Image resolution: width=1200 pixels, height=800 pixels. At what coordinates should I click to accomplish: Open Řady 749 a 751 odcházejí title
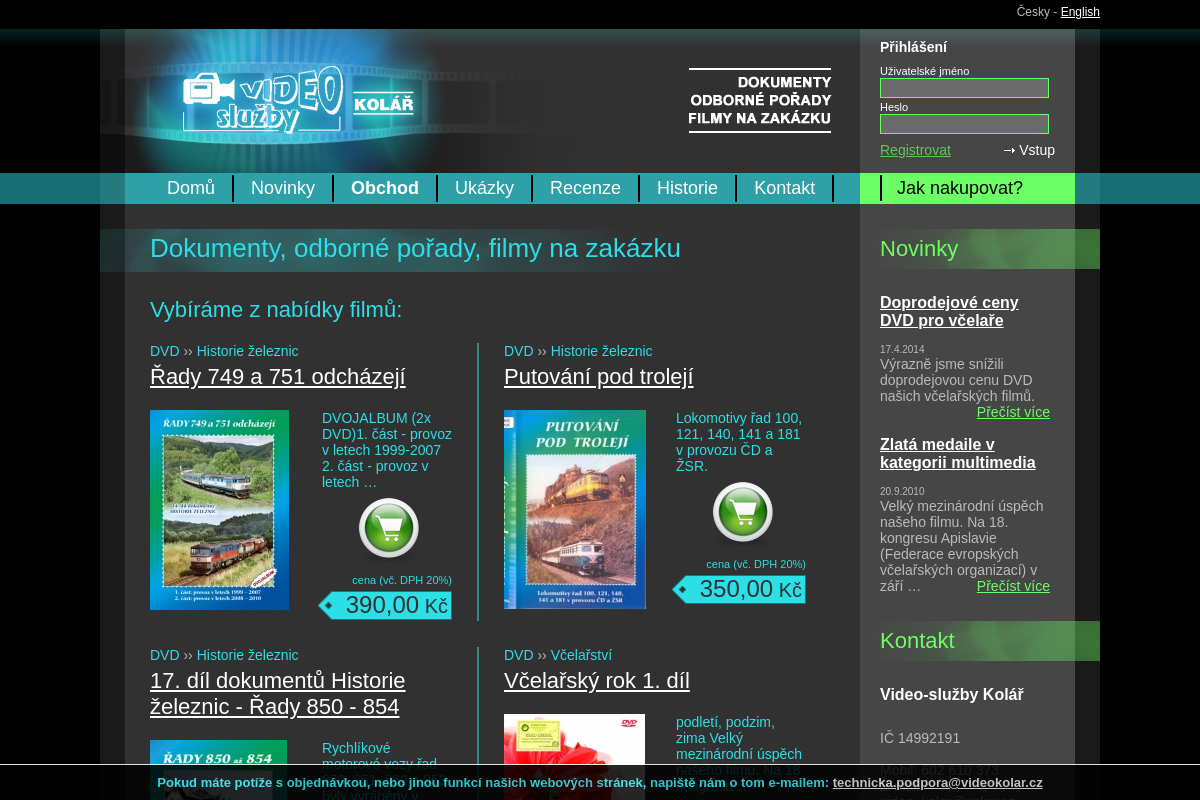(x=278, y=377)
